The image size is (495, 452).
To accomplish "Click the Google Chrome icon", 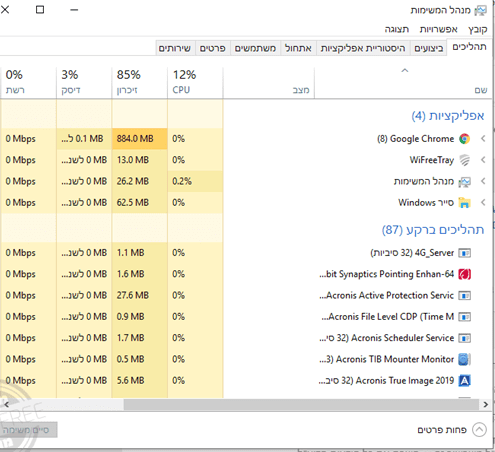I will pyautogui.click(x=465, y=139).
